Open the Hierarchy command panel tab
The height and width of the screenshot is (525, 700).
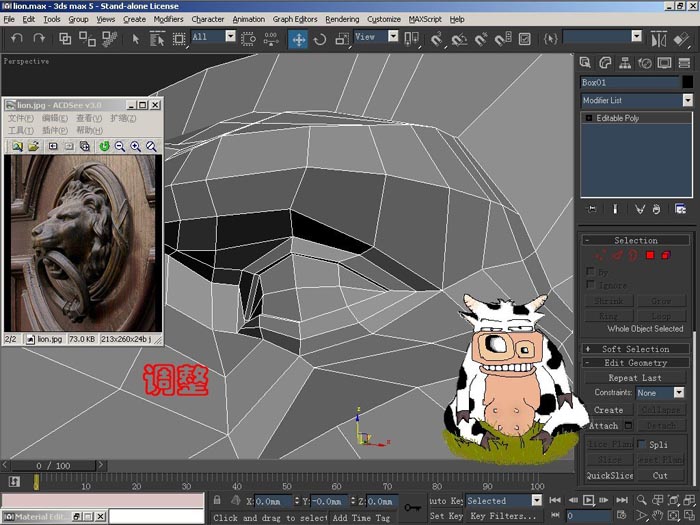click(x=625, y=63)
